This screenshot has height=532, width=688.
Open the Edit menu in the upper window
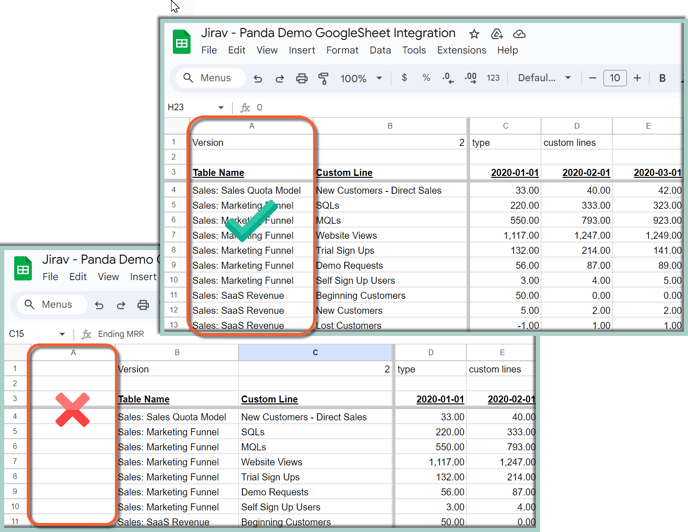[x=236, y=50]
